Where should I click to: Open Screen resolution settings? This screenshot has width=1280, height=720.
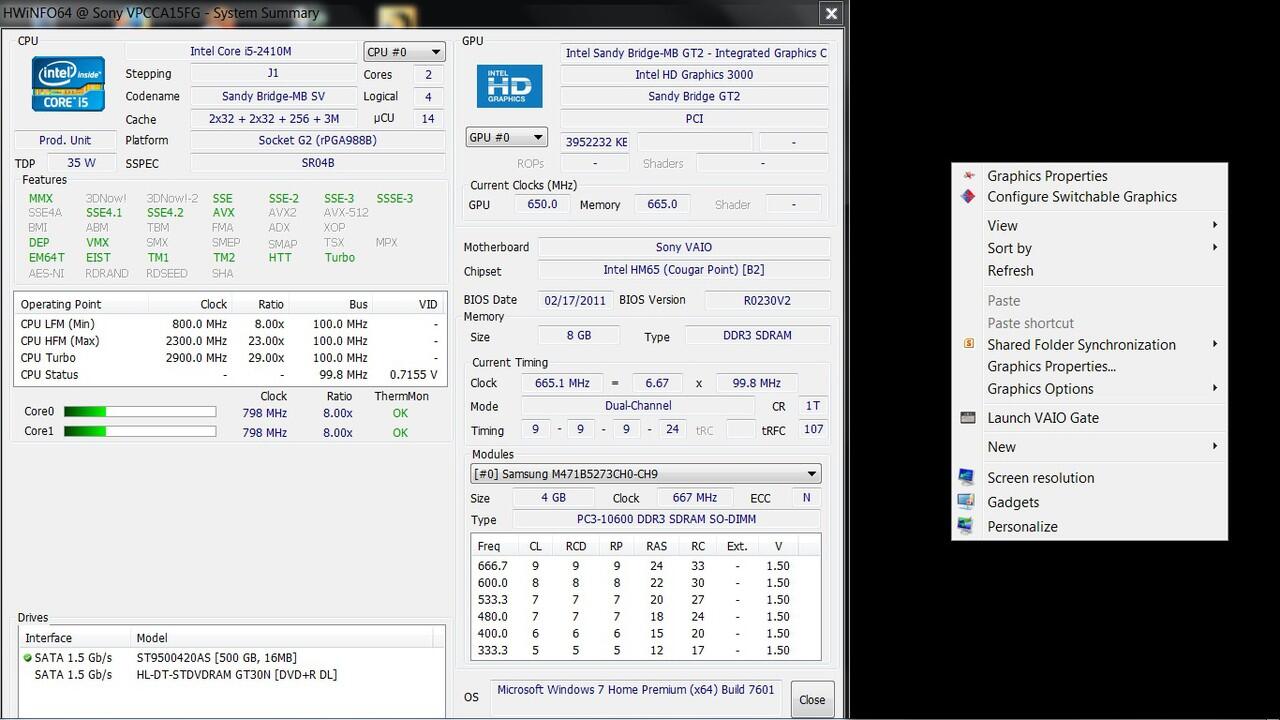(x=1090, y=477)
